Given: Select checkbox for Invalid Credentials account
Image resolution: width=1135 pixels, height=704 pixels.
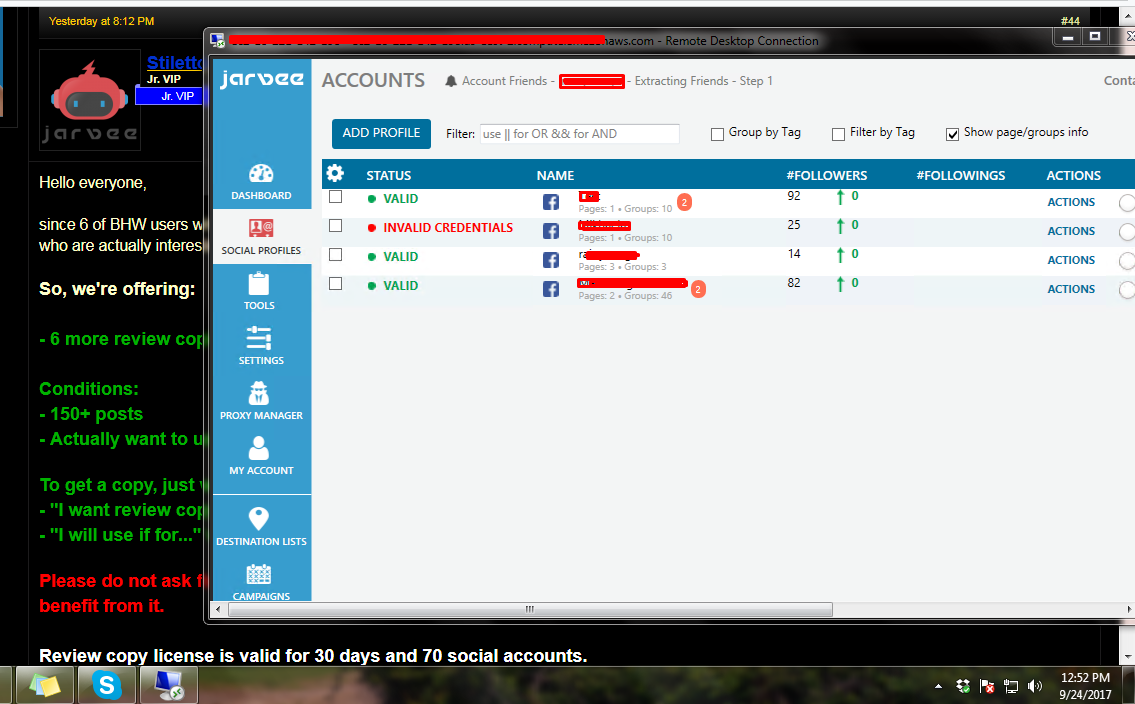Looking at the screenshot, I should point(335,226).
